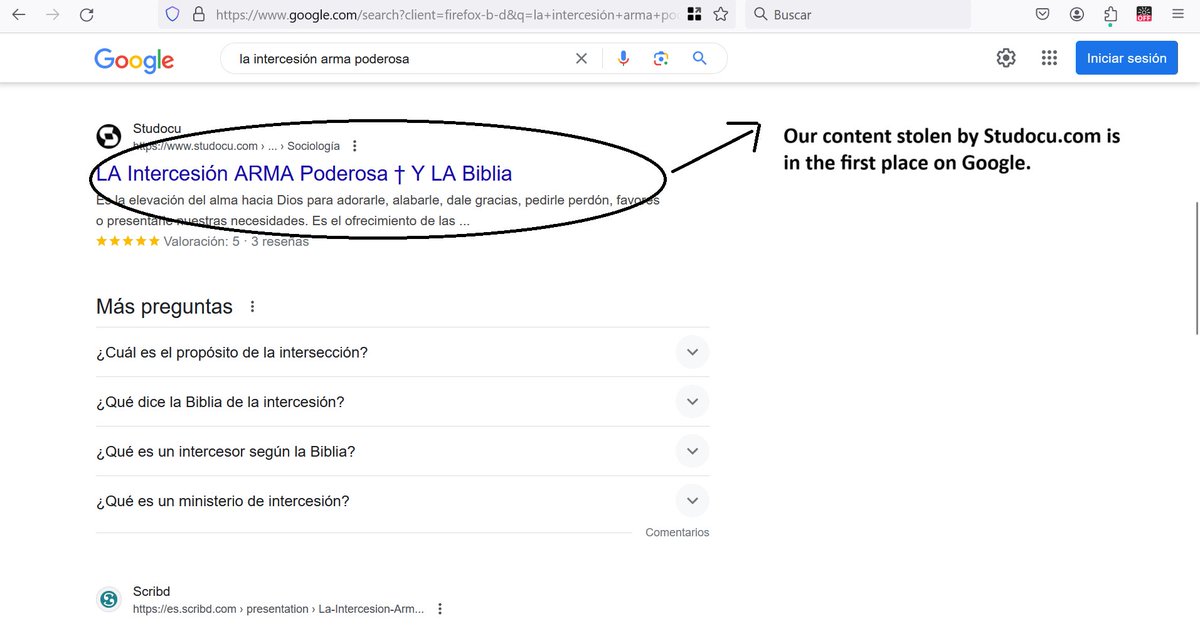Click the Iniciar sesión button

[x=1126, y=58]
